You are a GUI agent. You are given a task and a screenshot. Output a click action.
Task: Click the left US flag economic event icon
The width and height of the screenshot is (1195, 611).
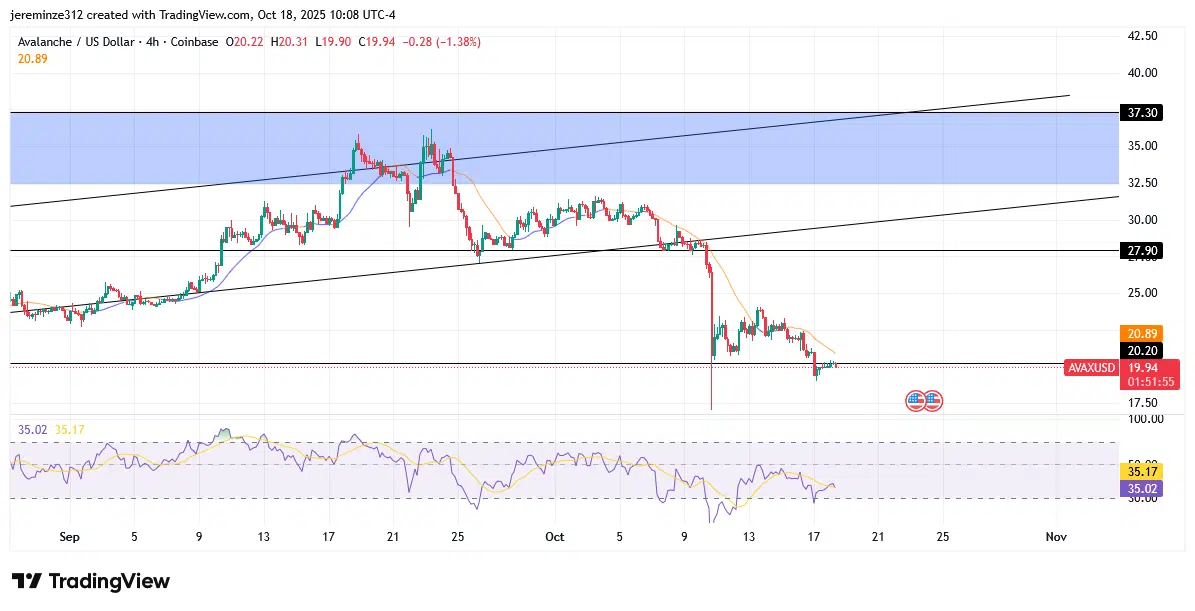(x=915, y=401)
